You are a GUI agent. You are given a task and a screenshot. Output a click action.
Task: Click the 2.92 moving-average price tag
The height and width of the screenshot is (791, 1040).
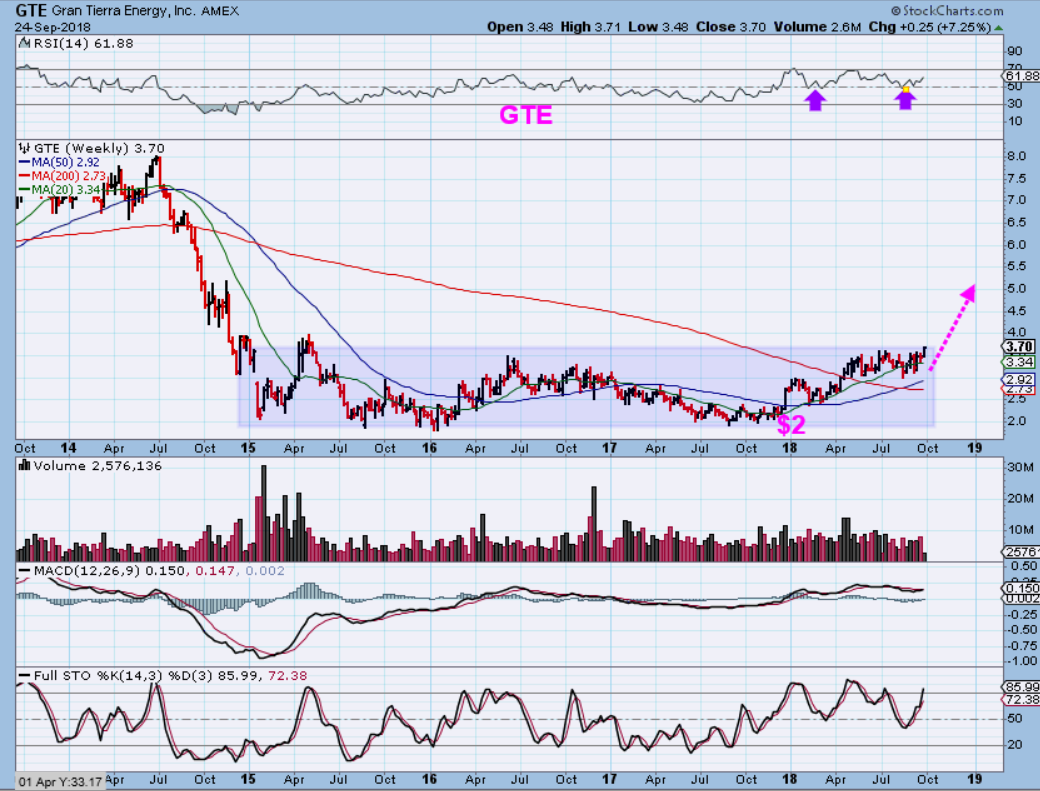[1019, 380]
